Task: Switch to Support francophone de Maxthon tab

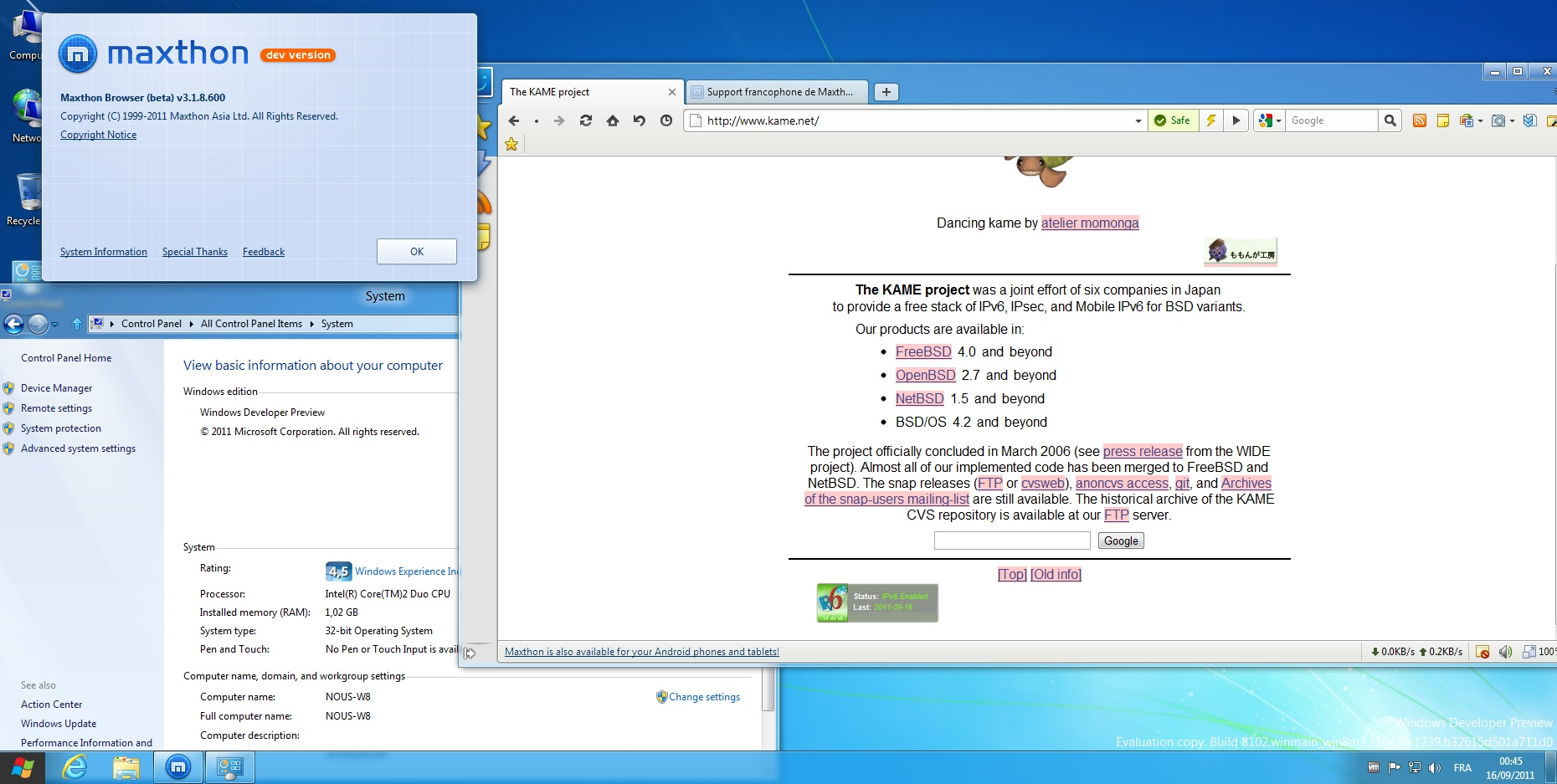Action: coord(778,92)
